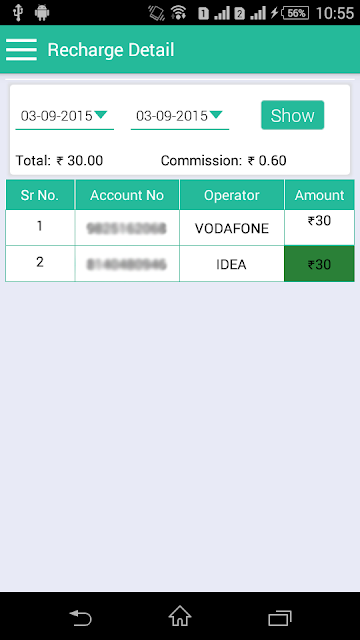Tap the USB connection status icon
Screen dimensions: 360x640
18,13
